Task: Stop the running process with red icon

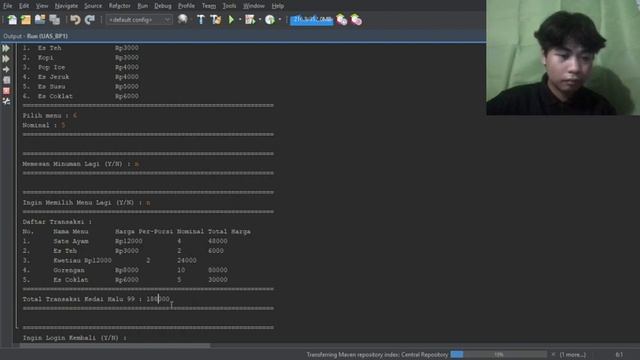Action: pos(6,91)
